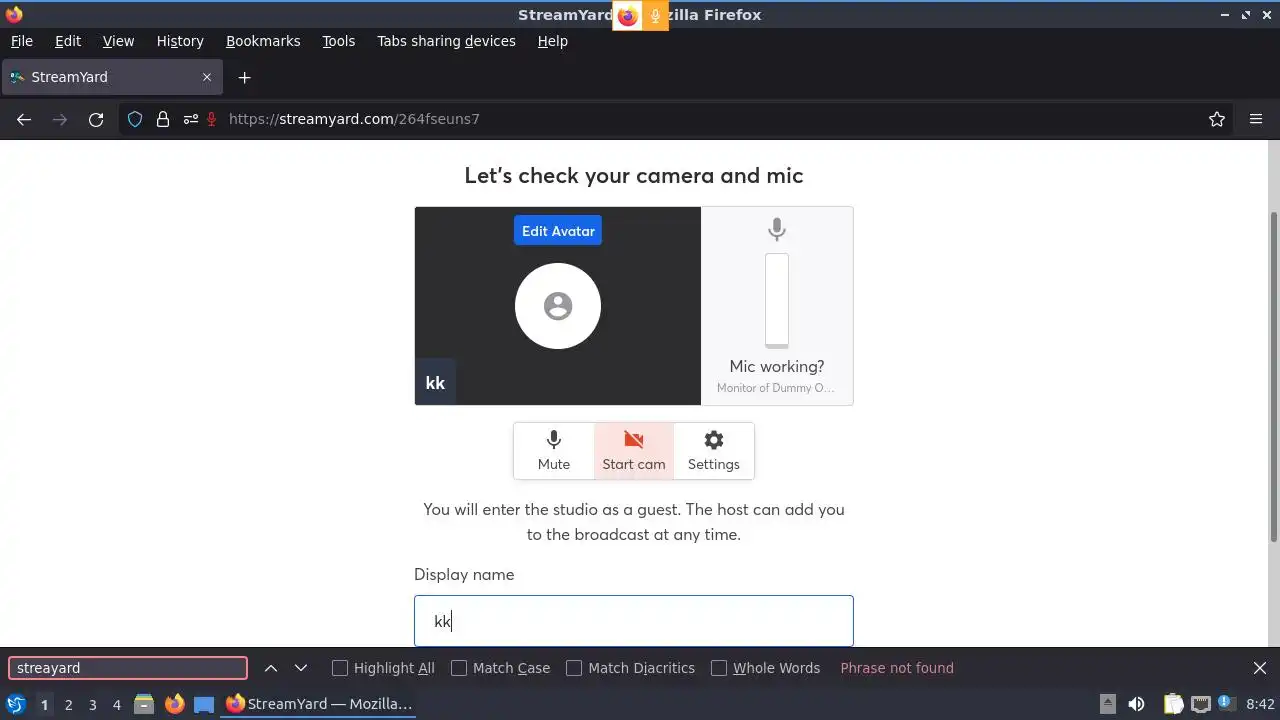Click the avatar placeholder circle
Image resolution: width=1280 pixels, height=720 pixels.
[x=558, y=306]
